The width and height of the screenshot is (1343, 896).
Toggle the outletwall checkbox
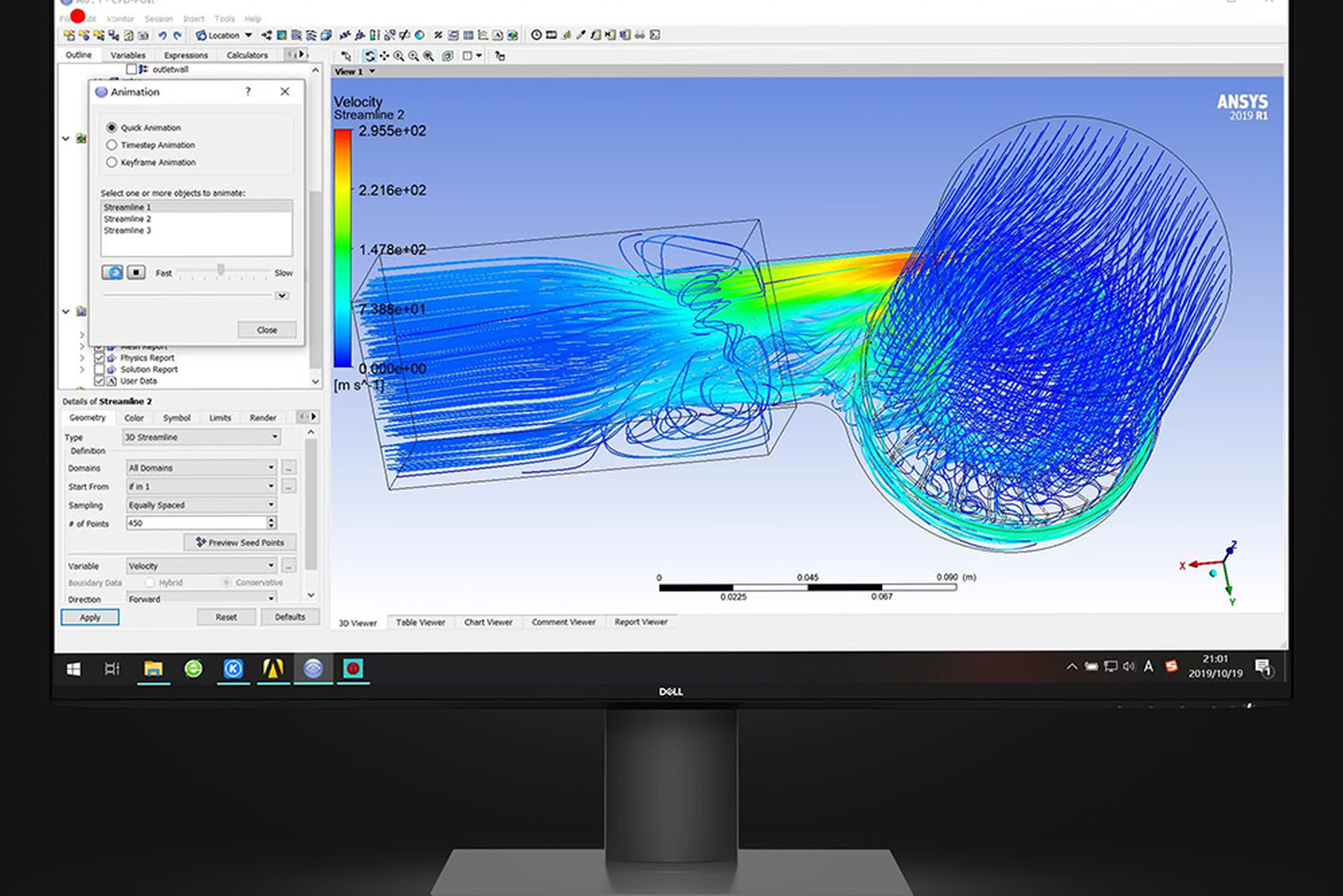(131, 70)
